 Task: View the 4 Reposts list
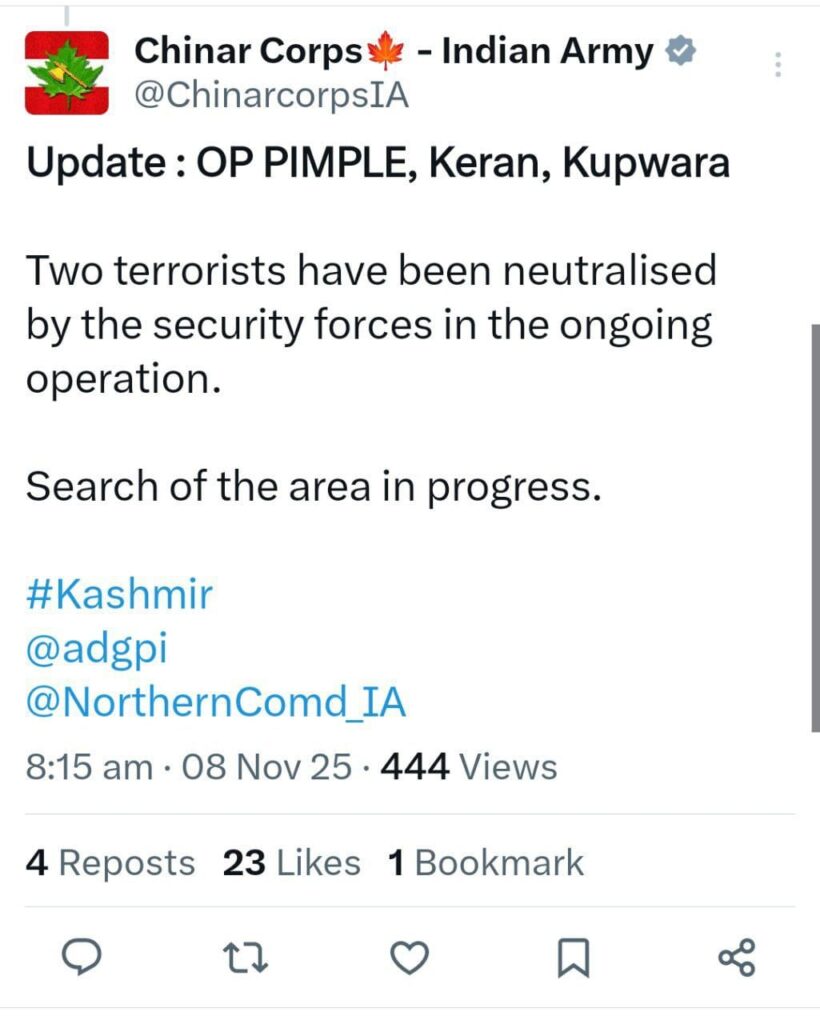pyautogui.click(x=110, y=862)
